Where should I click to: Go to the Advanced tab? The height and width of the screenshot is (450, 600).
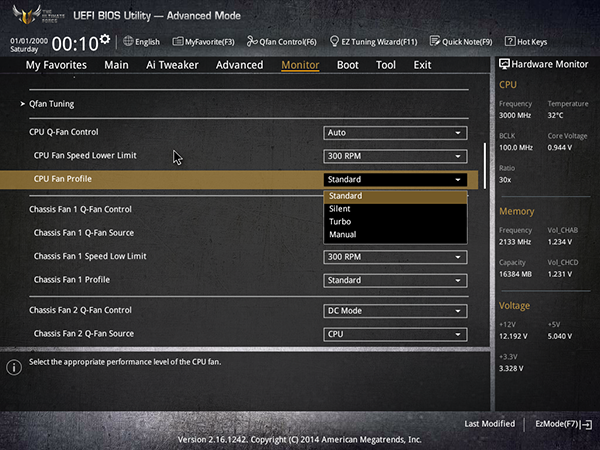[x=240, y=65]
